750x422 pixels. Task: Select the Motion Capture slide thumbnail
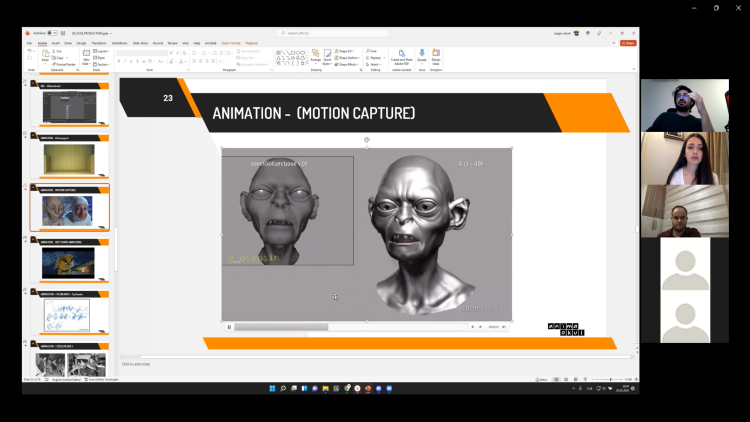(69, 208)
